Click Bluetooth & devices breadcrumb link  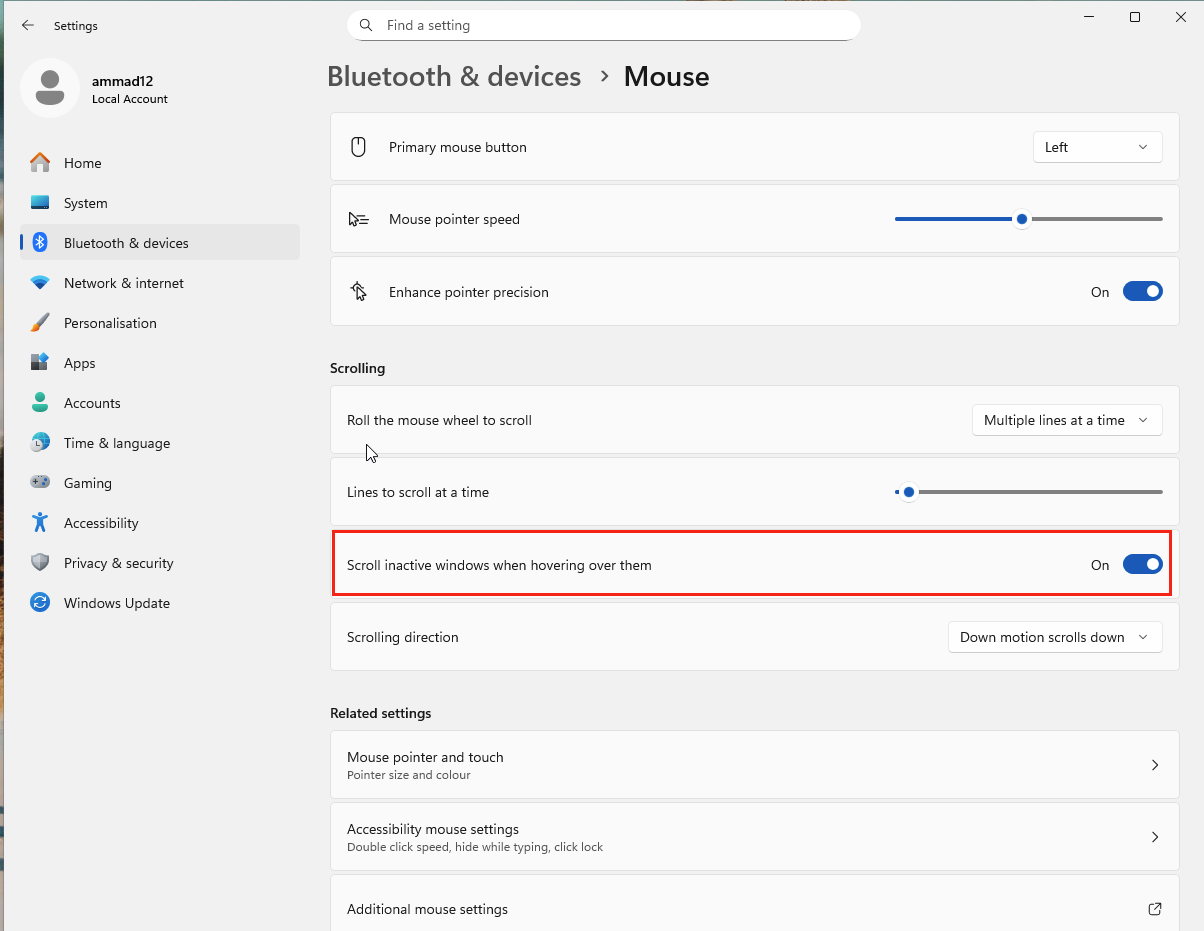454,77
